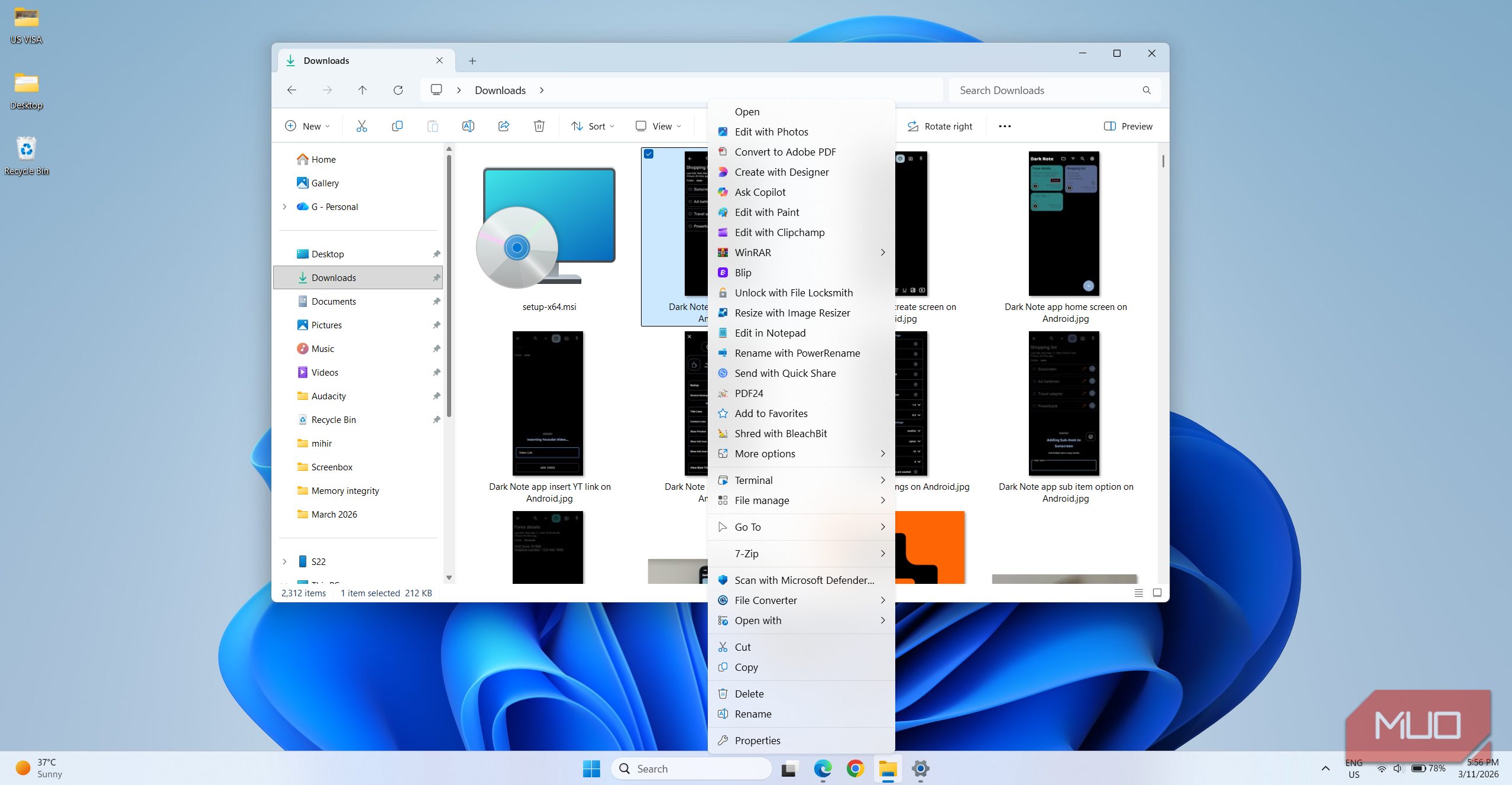Navigate back in File Explorer

click(x=292, y=90)
